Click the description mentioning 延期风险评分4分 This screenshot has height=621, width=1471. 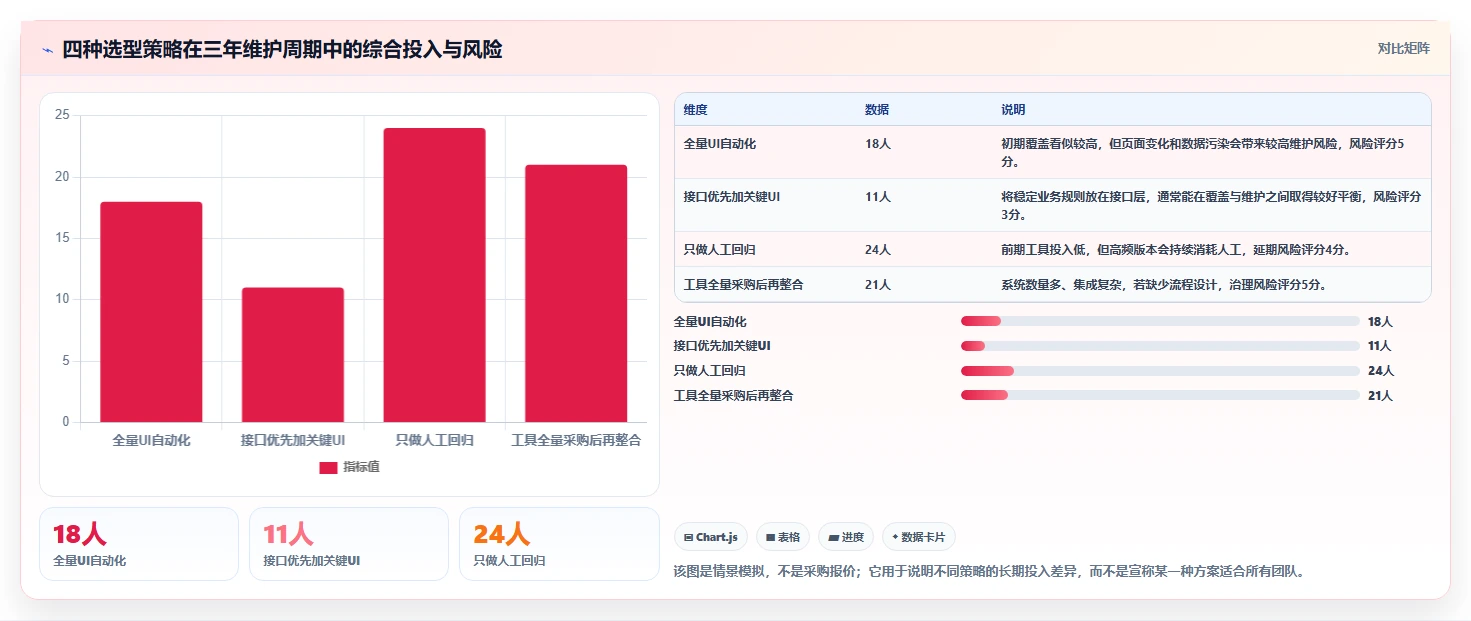(x=1176, y=250)
